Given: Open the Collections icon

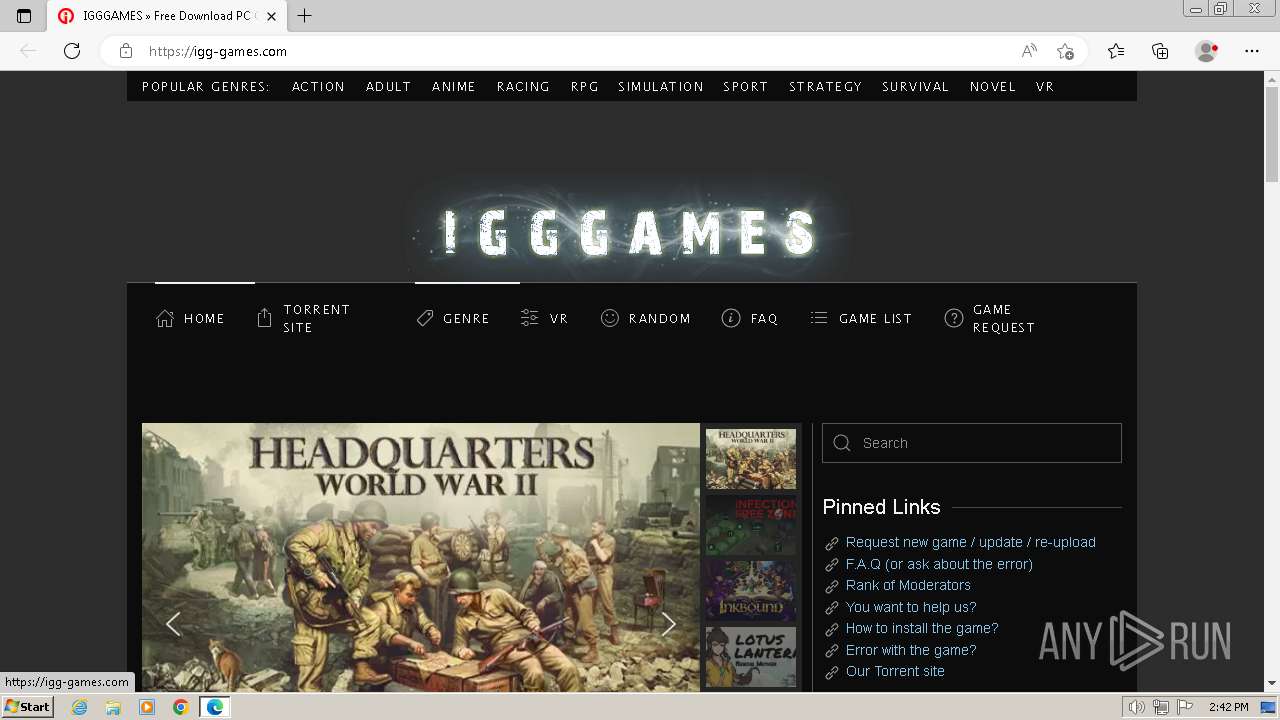Looking at the screenshot, I should [x=1160, y=51].
